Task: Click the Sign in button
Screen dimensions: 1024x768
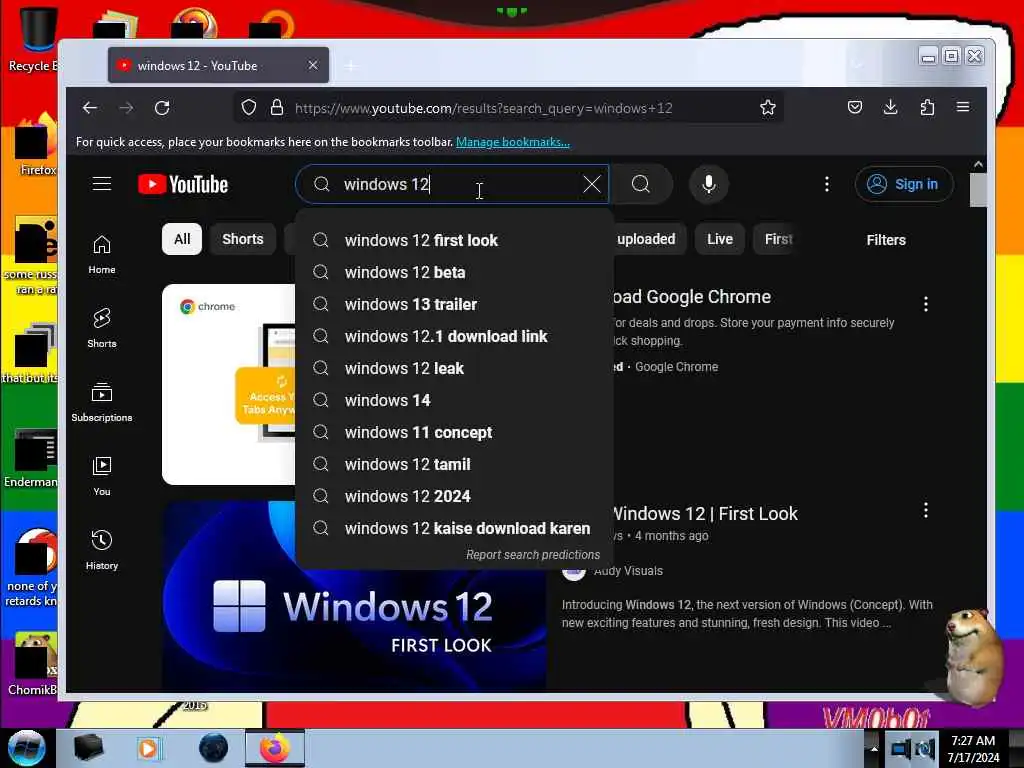Action: (904, 184)
